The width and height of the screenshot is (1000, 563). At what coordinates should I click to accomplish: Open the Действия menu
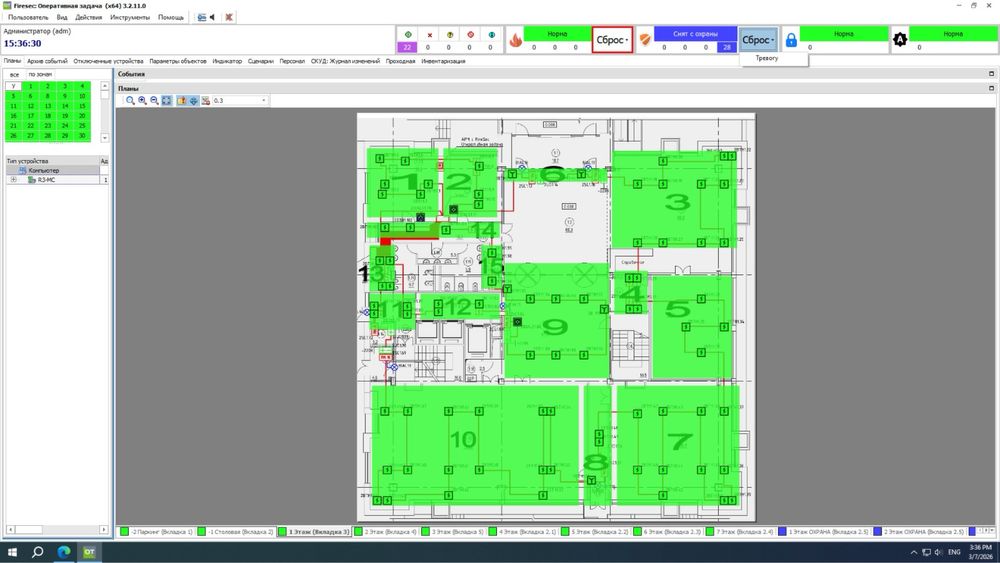click(89, 17)
